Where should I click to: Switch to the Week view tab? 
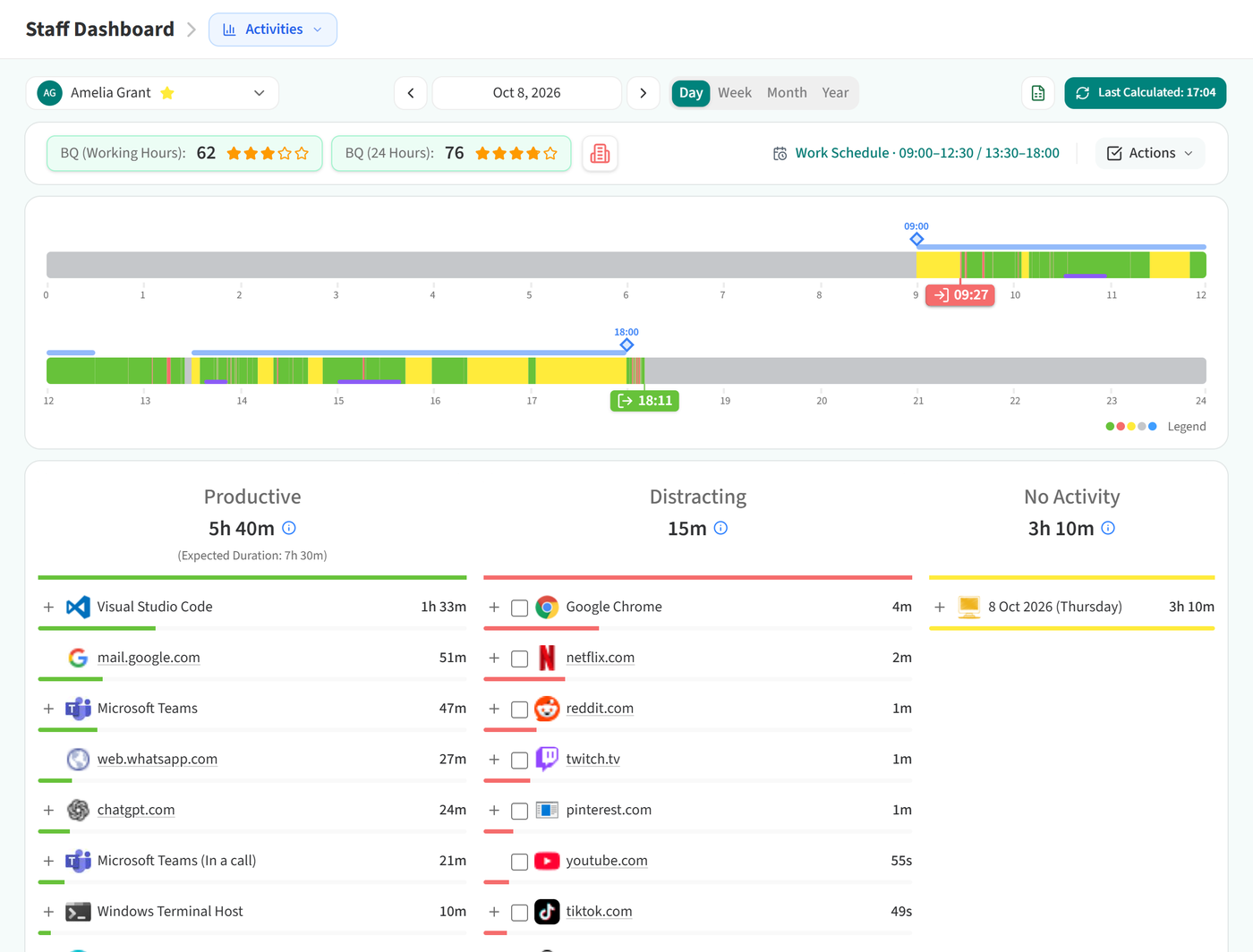[x=735, y=93]
